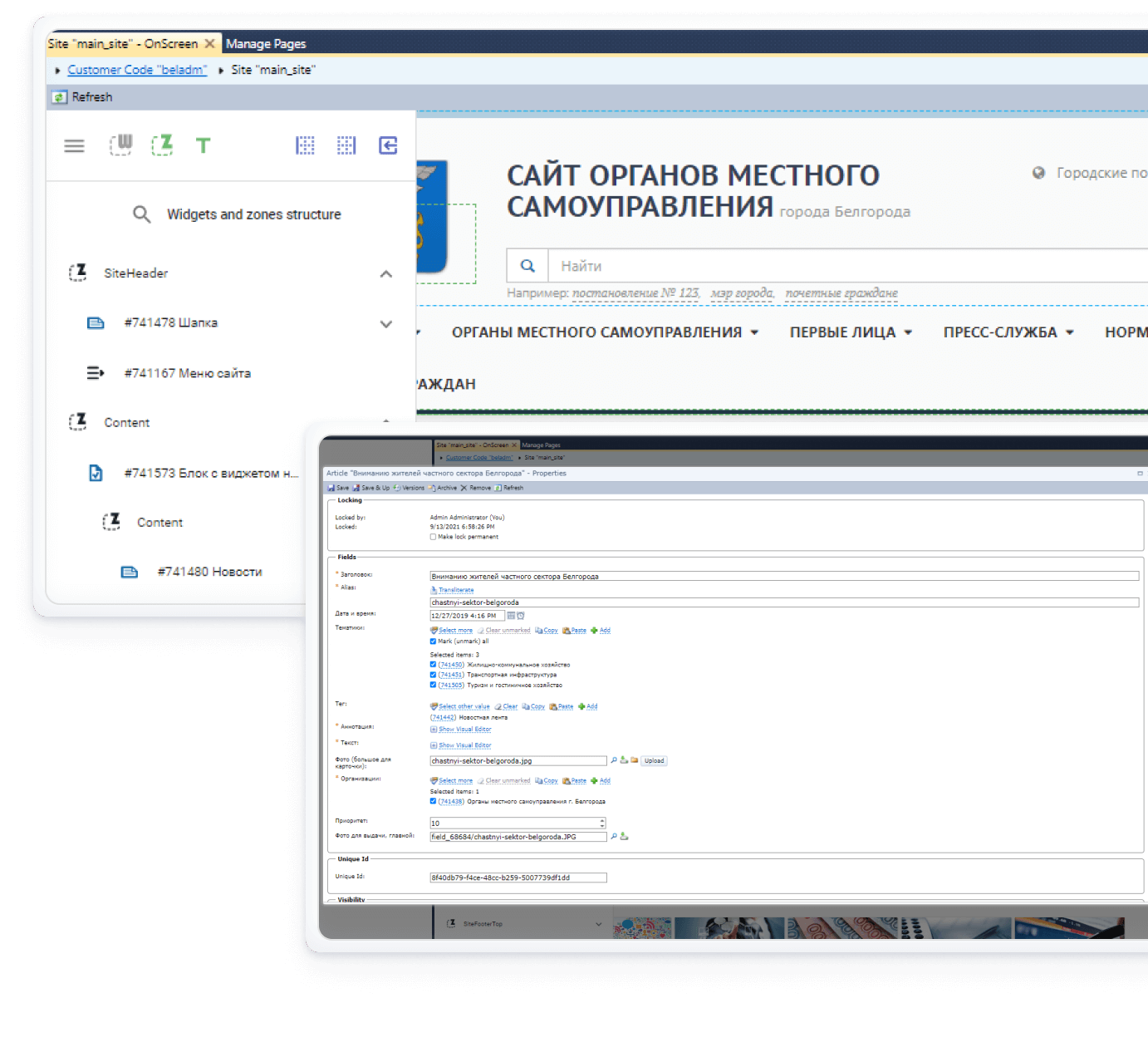Click the Upload button for the photo
The height and width of the screenshot is (1052, 1148).
(655, 760)
